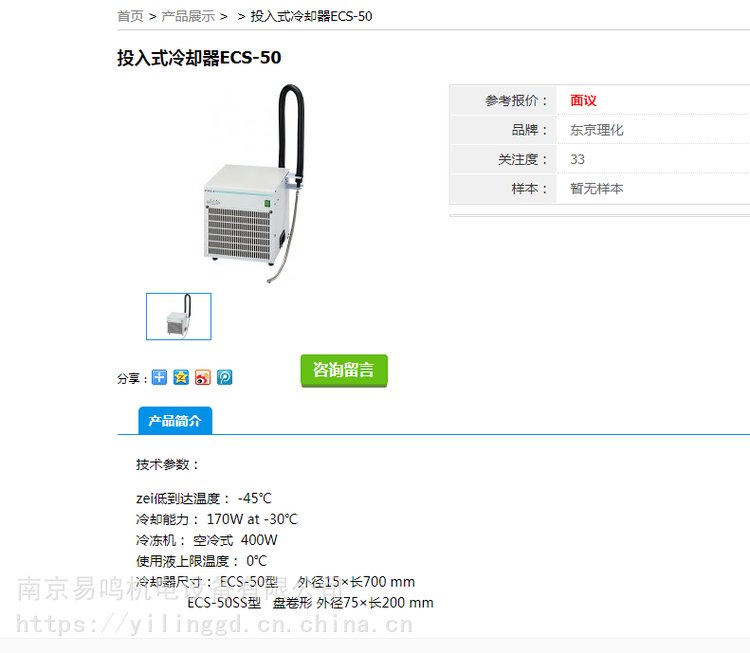
Task: Click the blue plus share icon
Action: click(x=159, y=377)
